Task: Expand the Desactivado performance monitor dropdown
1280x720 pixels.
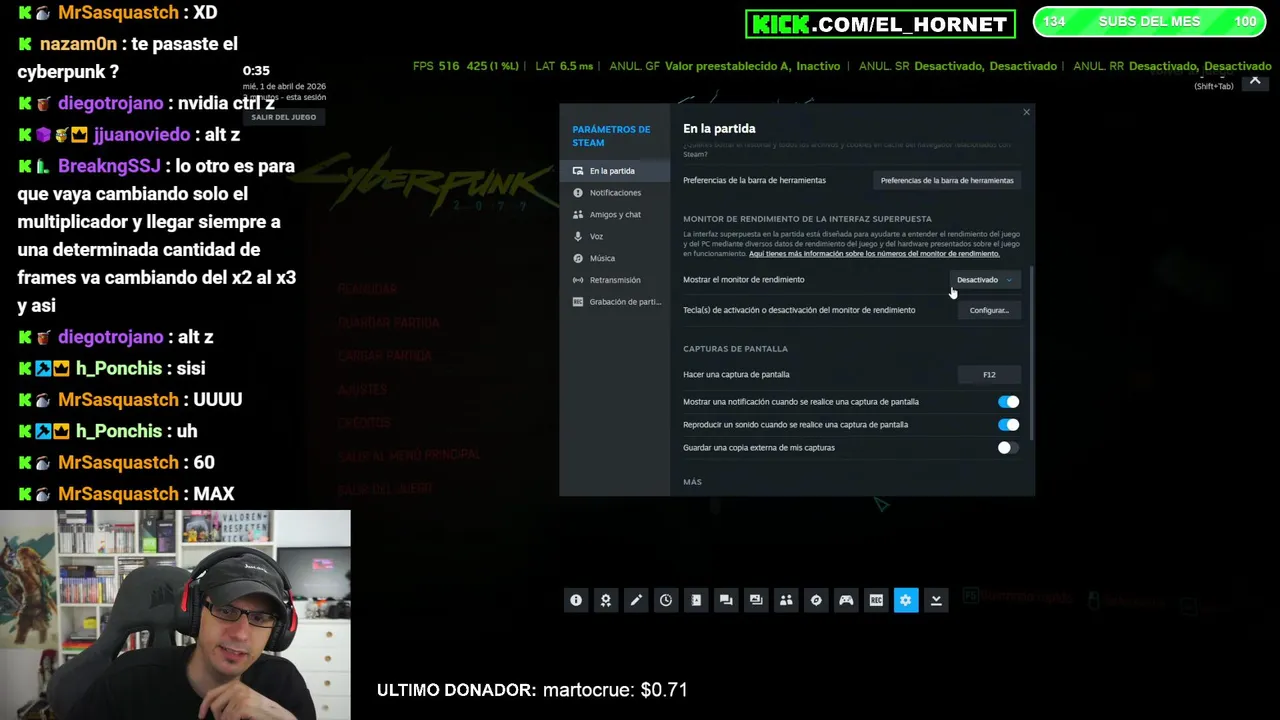Action: [x=984, y=280]
